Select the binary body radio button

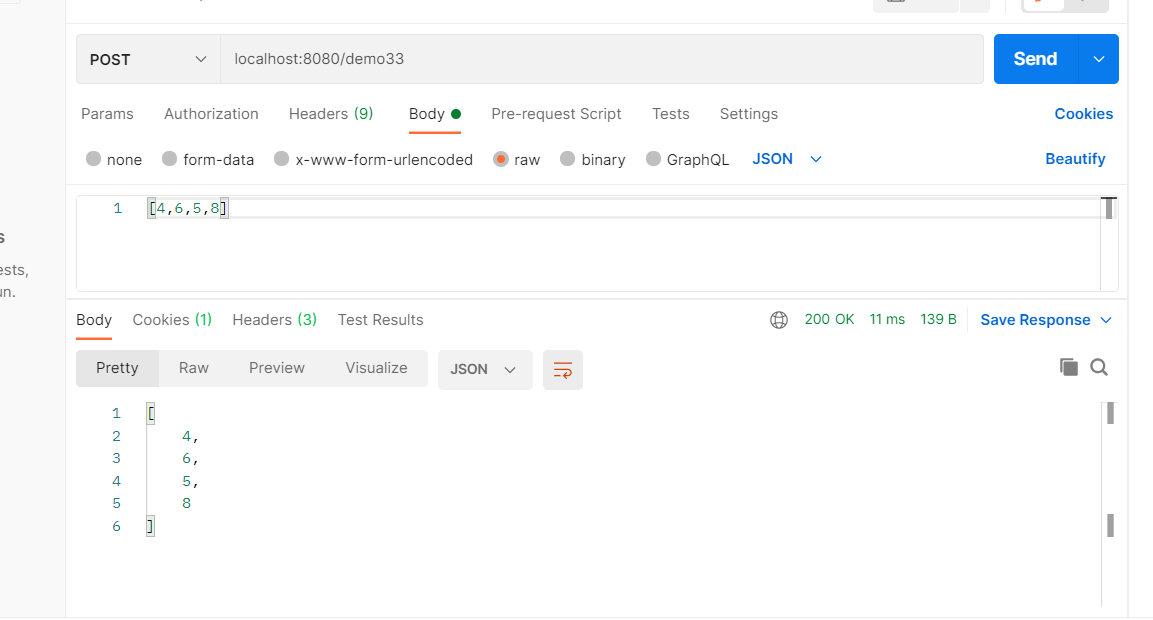pyautogui.click(x=567, y=159)
